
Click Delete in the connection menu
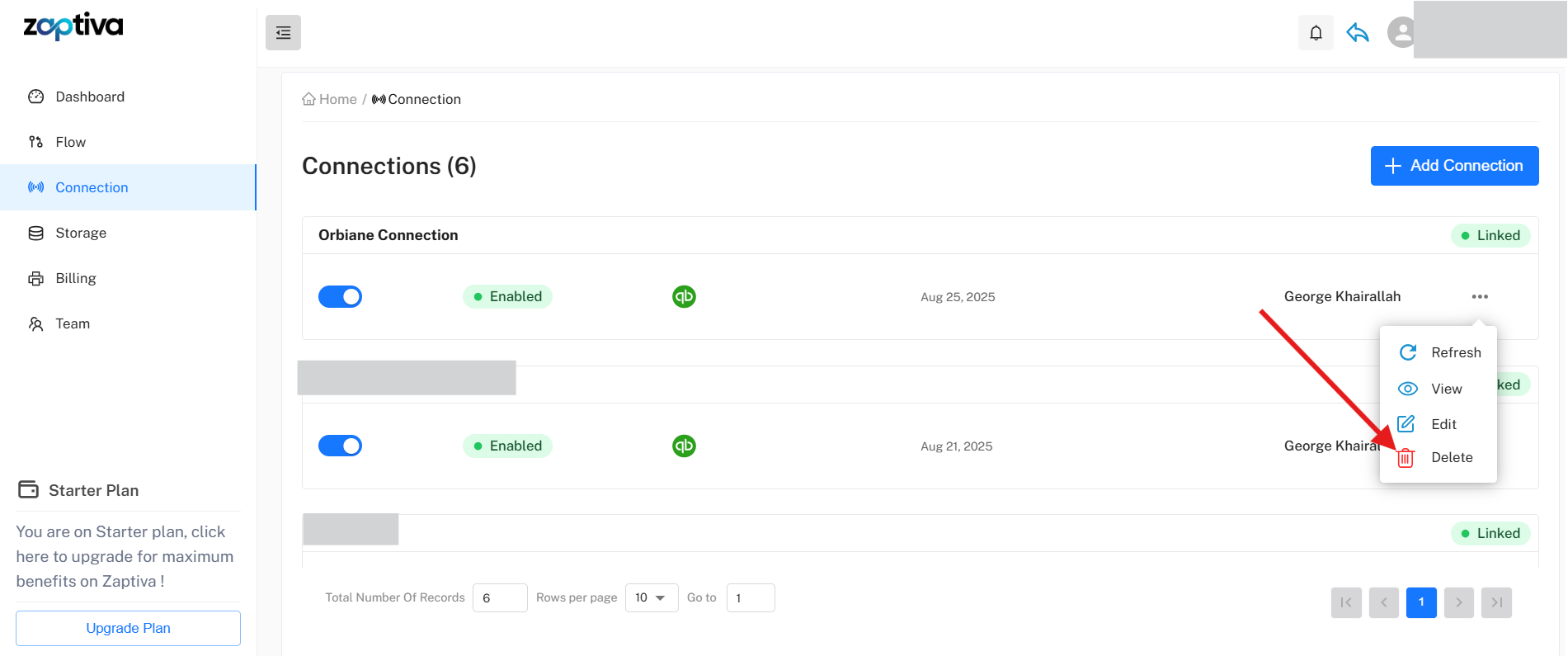(1451, 457)
